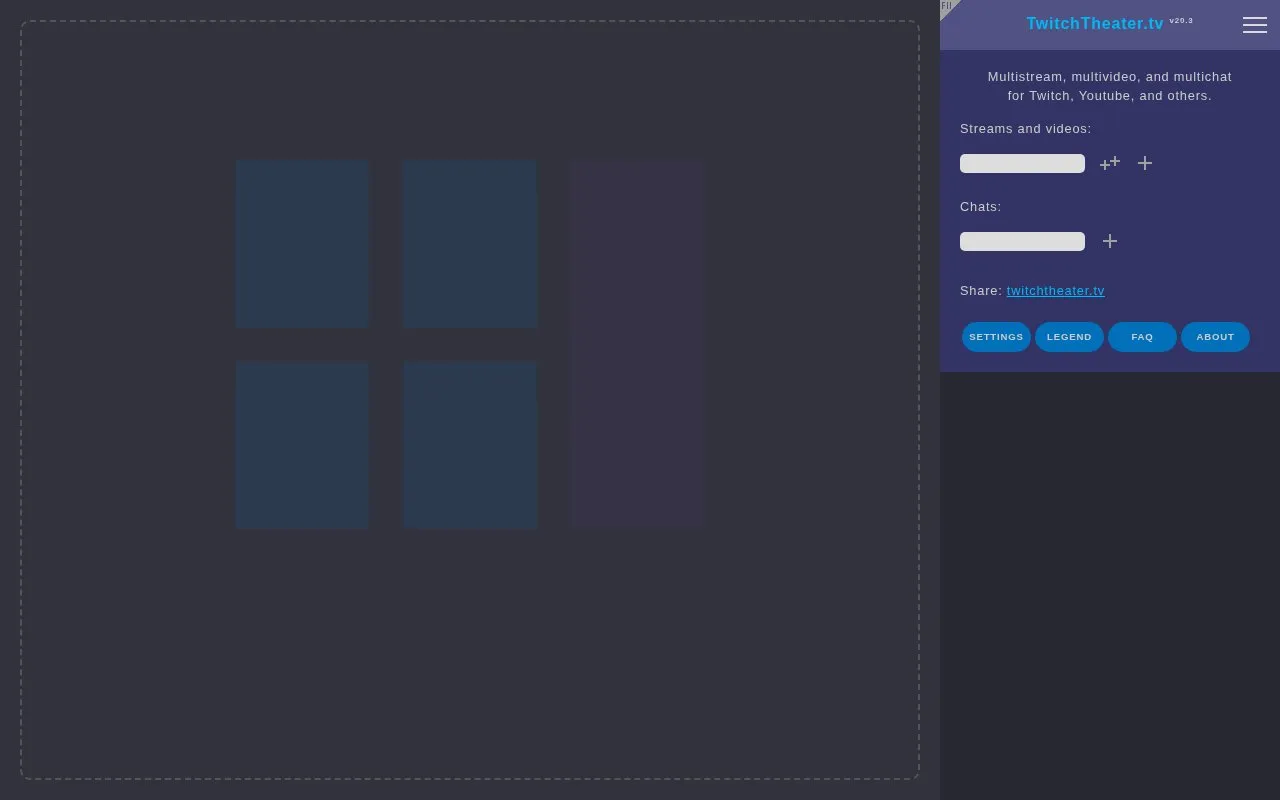View the About information
This screenshot has width=1280, height=800.
click(1215, 337)
